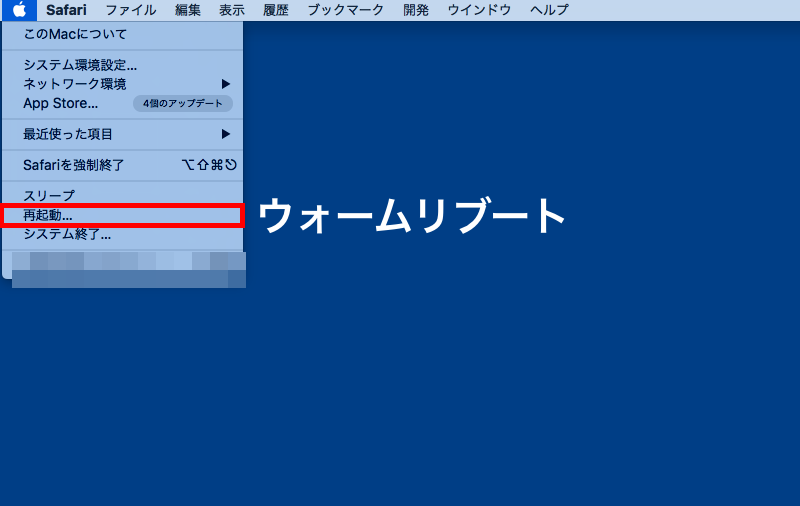Expand the ネットワーク環境 submenu arrow

pos(226,84)
